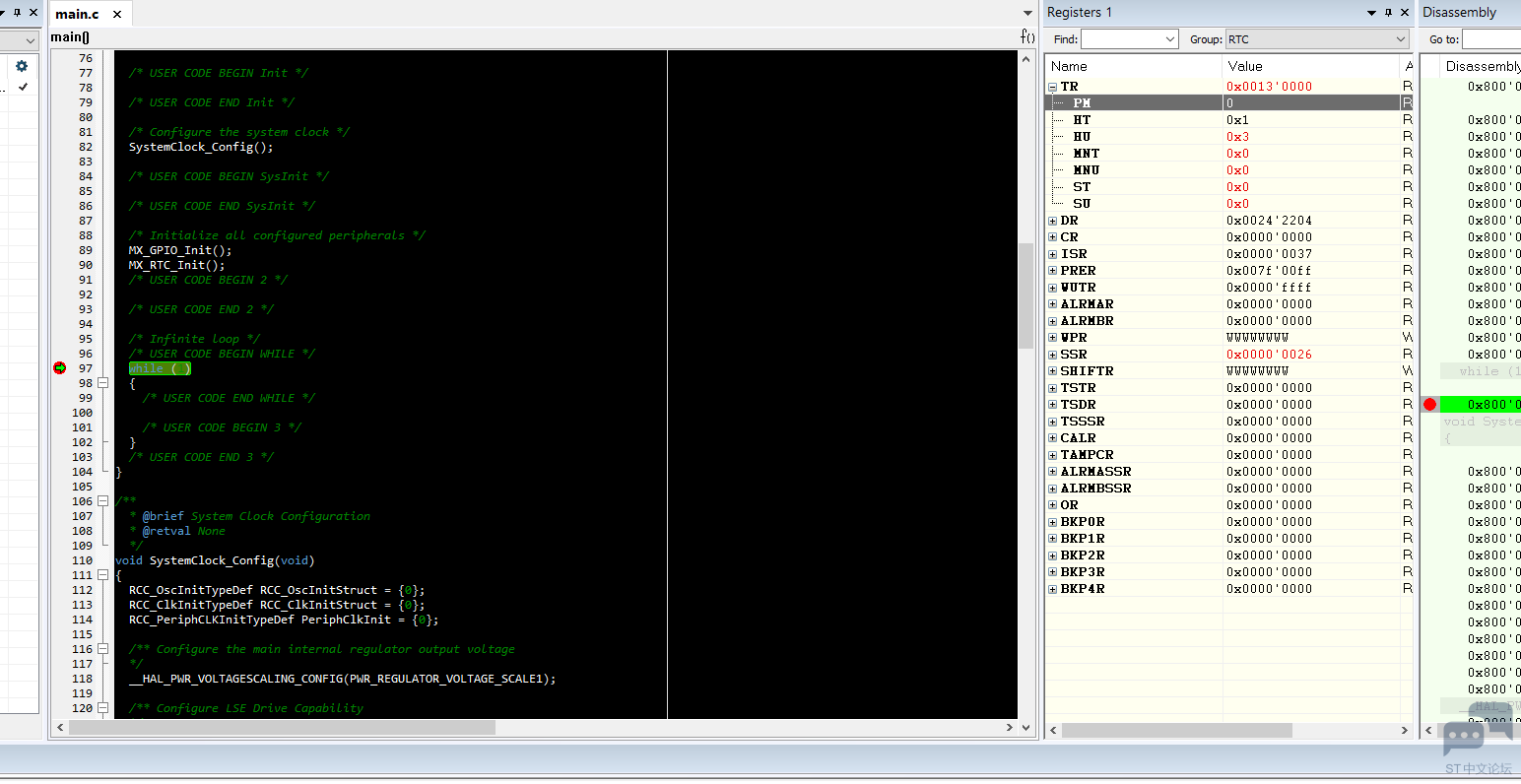Open the Group RTC dropdown
1521x784 pixels.
click(1401, 39)
